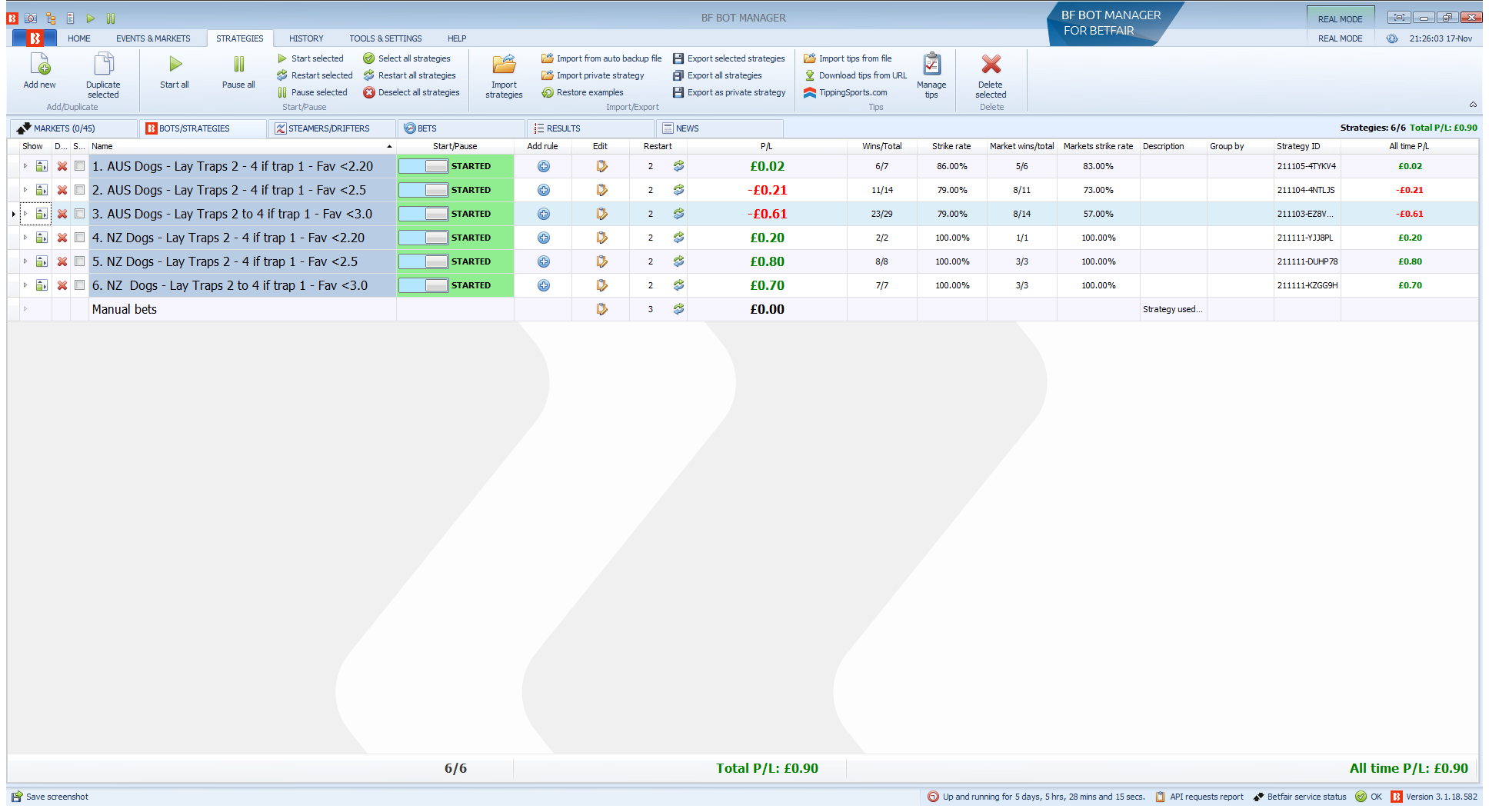Click Add rule icon for strategy 4
Screen dimensions: 1489x812
click(544, 238)
